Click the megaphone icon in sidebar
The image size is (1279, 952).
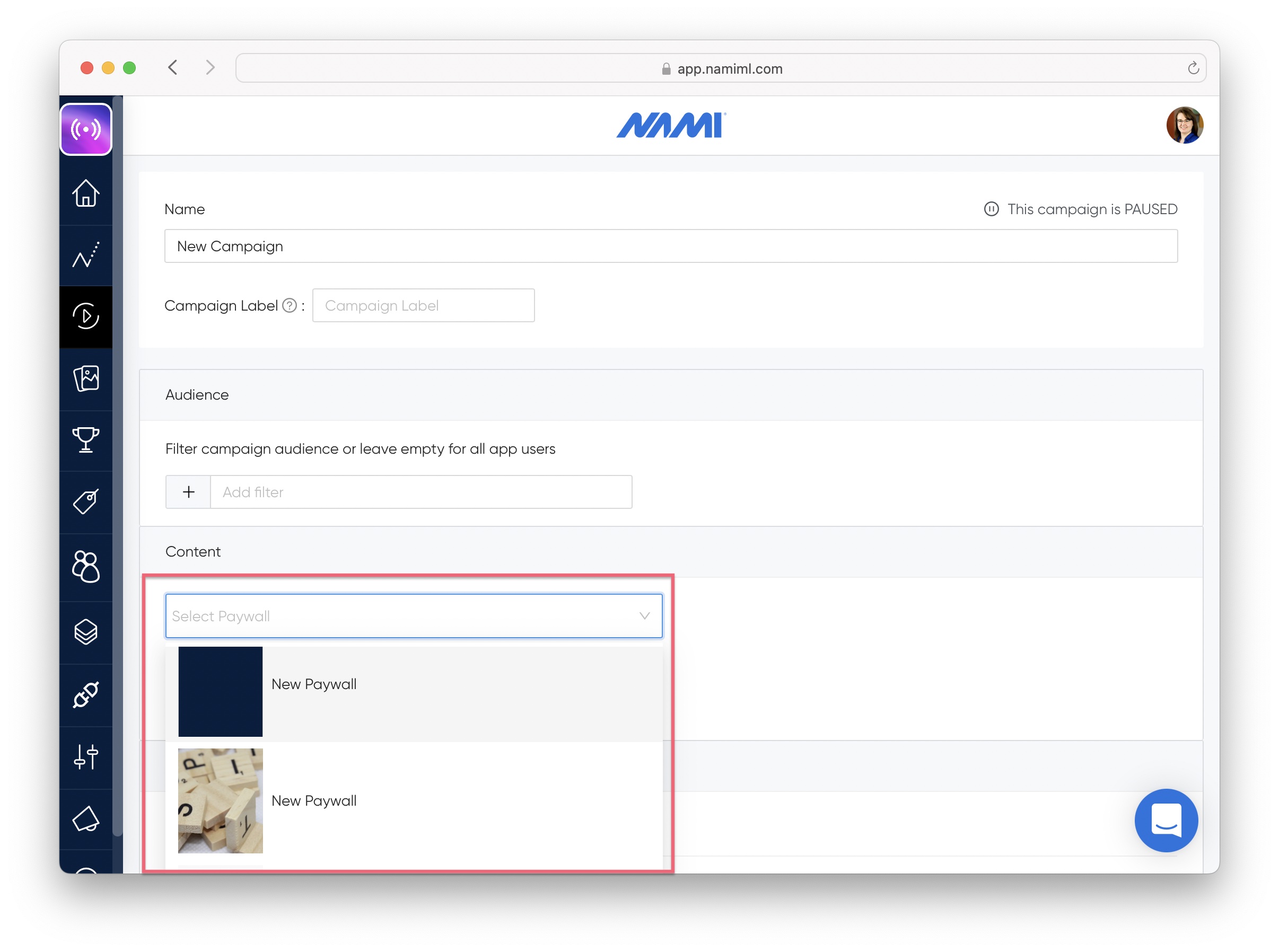86,819
